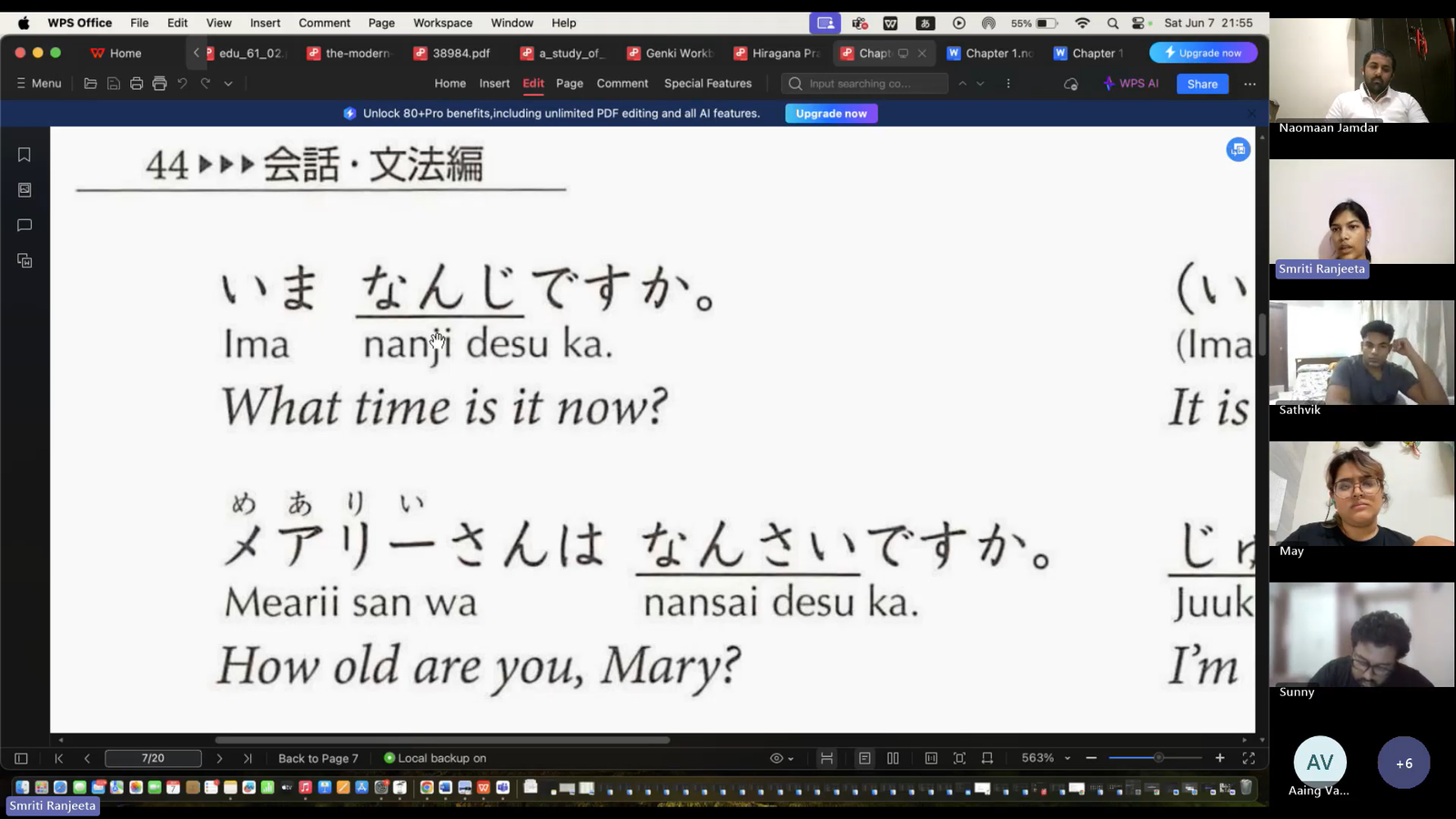Go to next search result arrow
Viewport: 1456px width, 819px height.
click(x=980, y=84)
